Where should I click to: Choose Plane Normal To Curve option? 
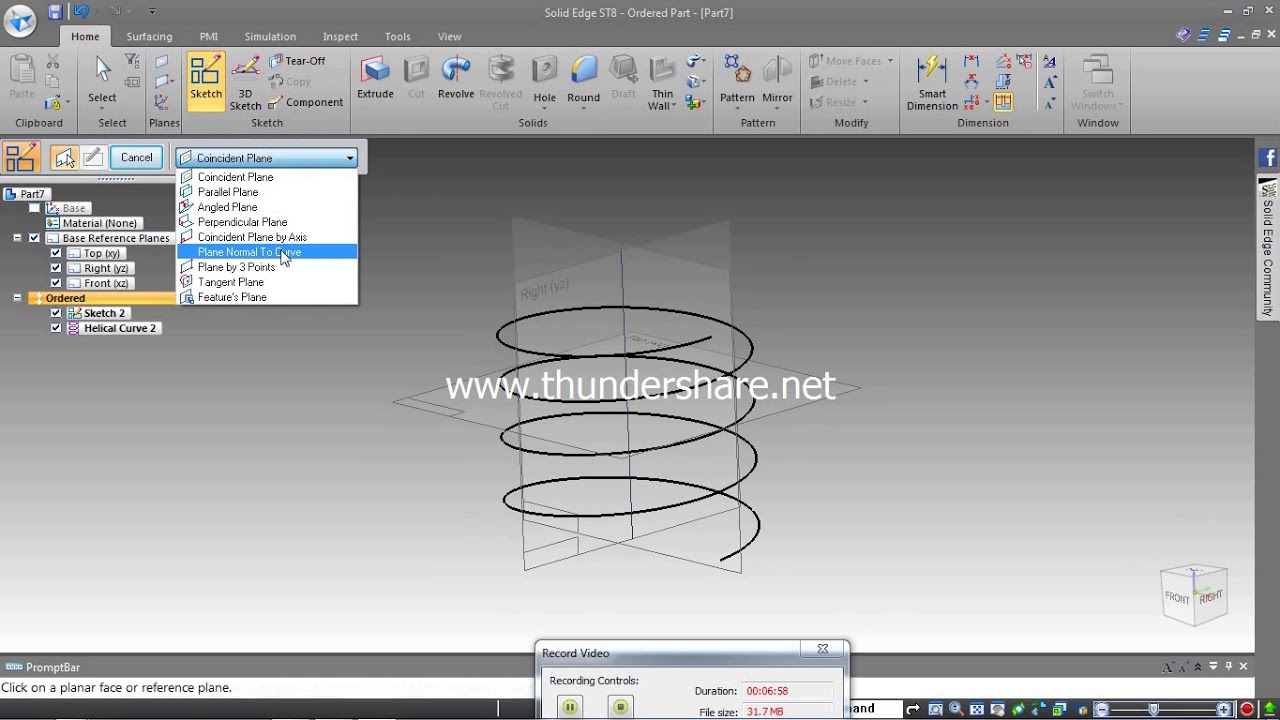pyautogui.click(x=267, y=252)
